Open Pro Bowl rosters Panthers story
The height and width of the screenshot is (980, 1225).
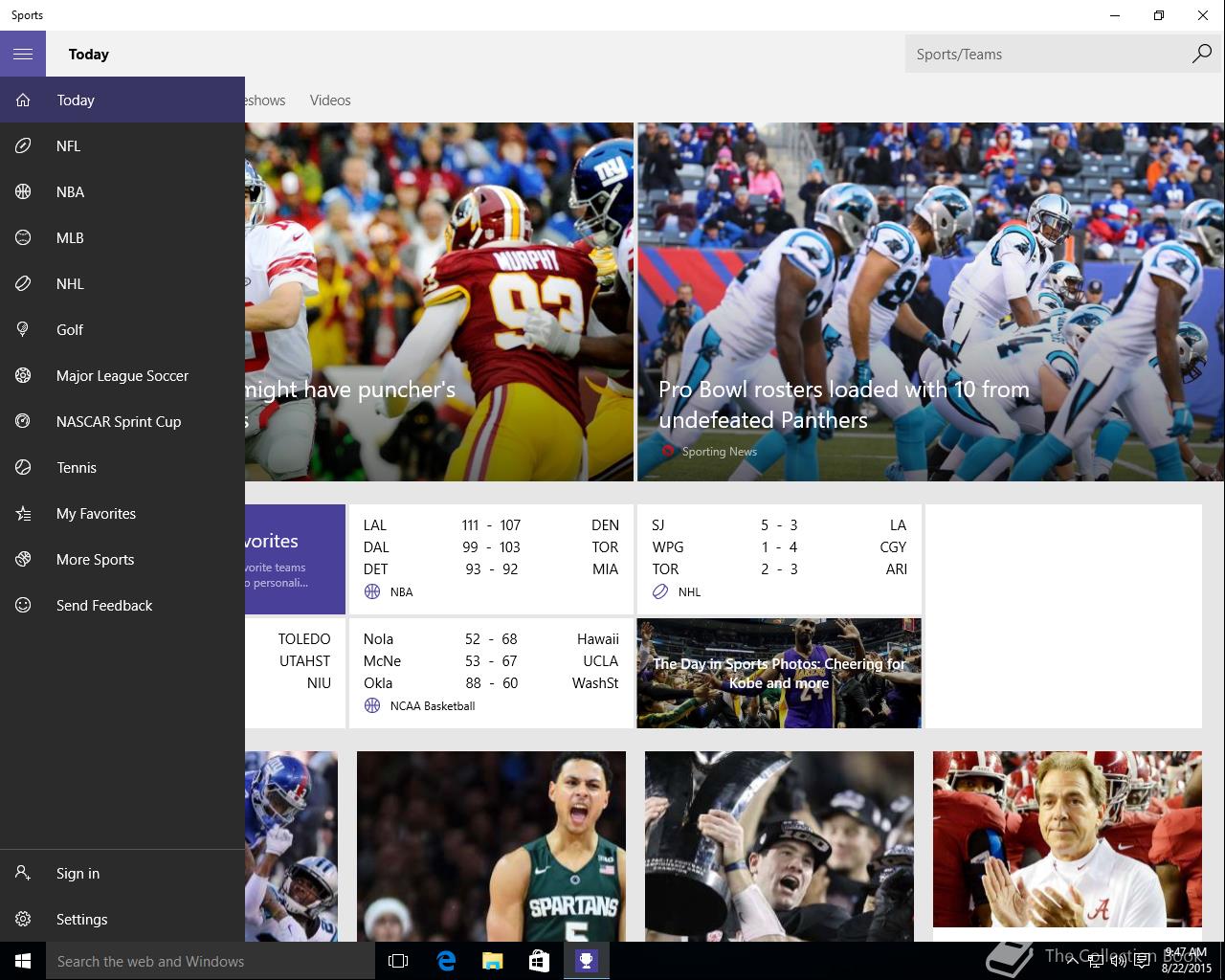930,301
